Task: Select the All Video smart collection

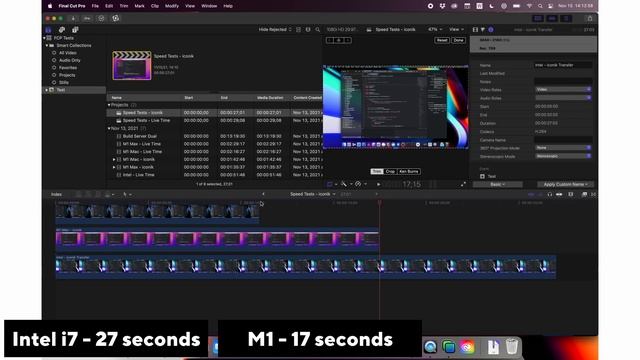Action: click(68, 53)
